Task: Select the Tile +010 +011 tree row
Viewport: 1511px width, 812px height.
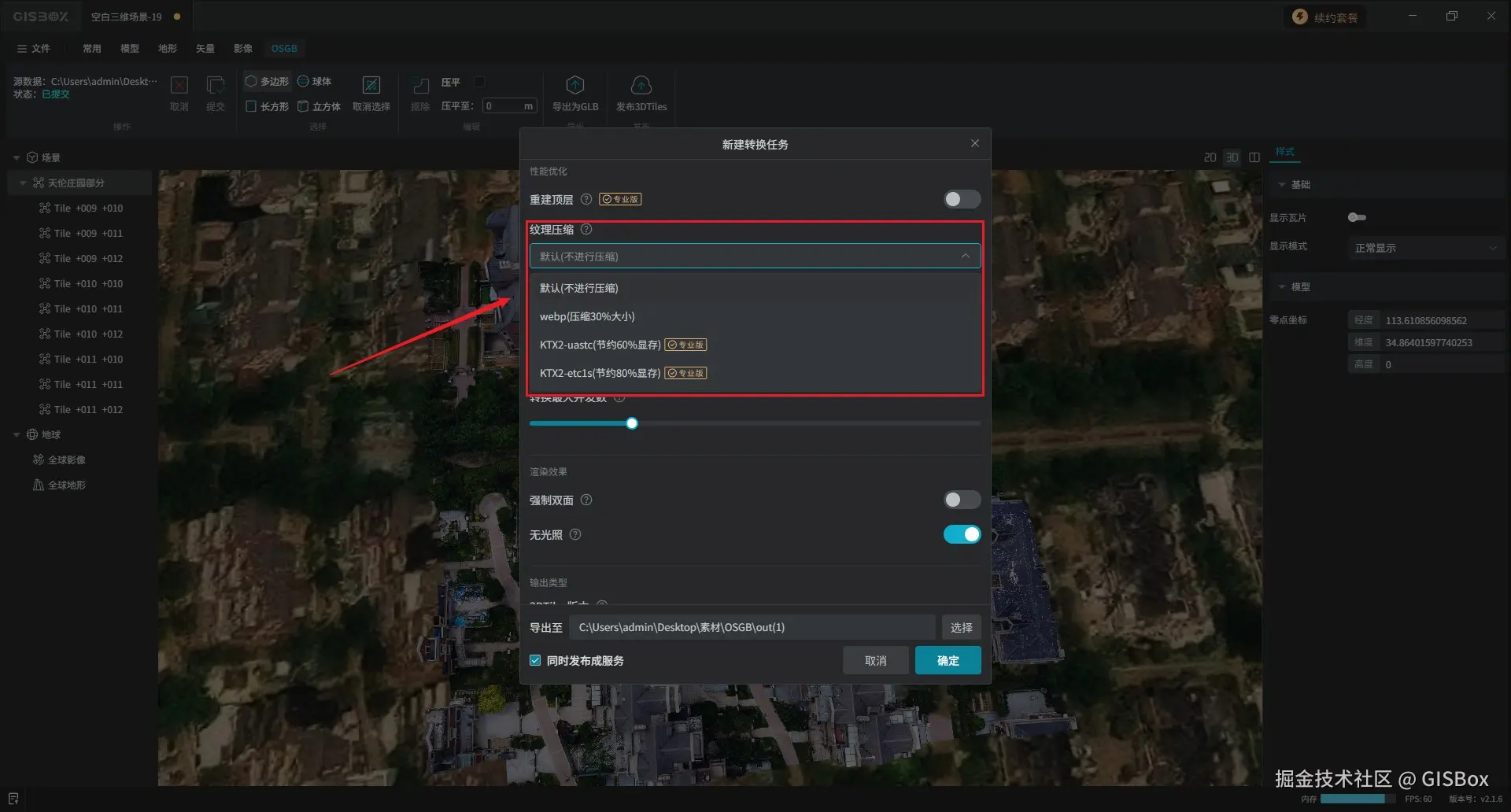Action: [x=79, y=308]
